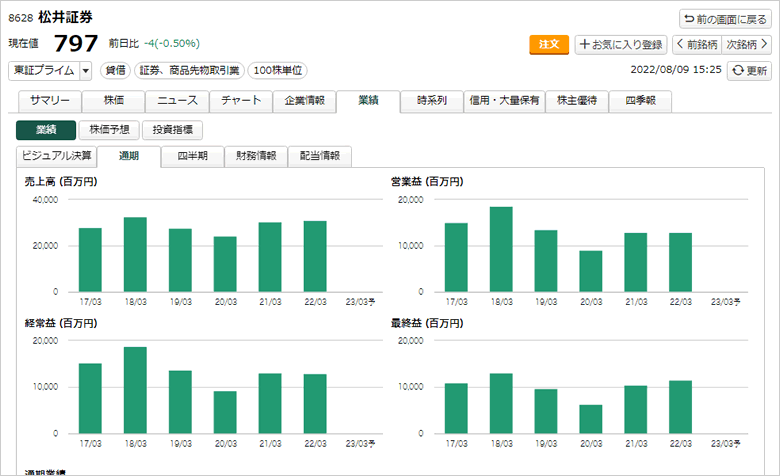780x476 pixels.
Task: Open the 時系列 tab
Action: (x=432, y=101)
